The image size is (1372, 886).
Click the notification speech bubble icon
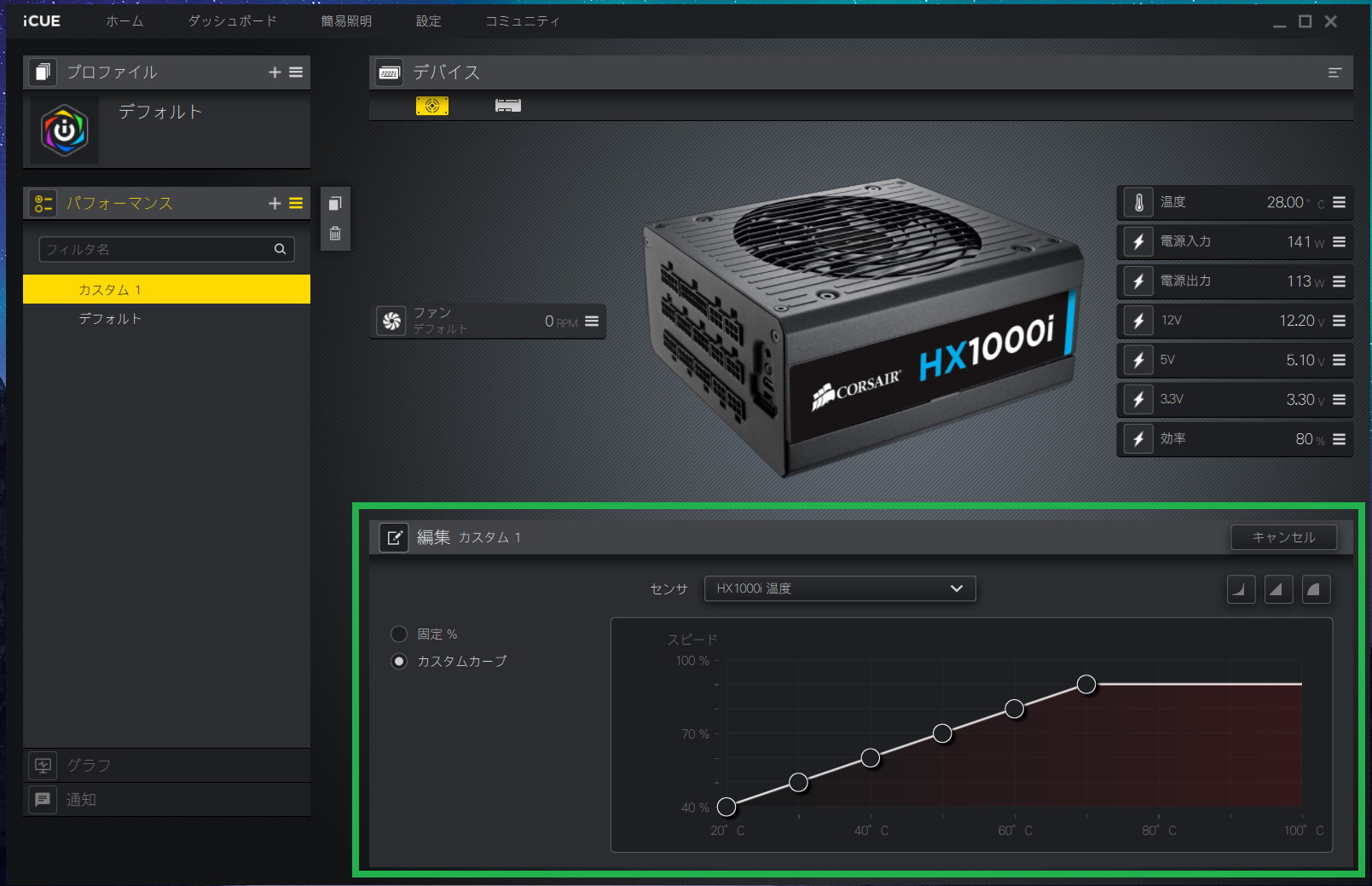tap(43, 800)
